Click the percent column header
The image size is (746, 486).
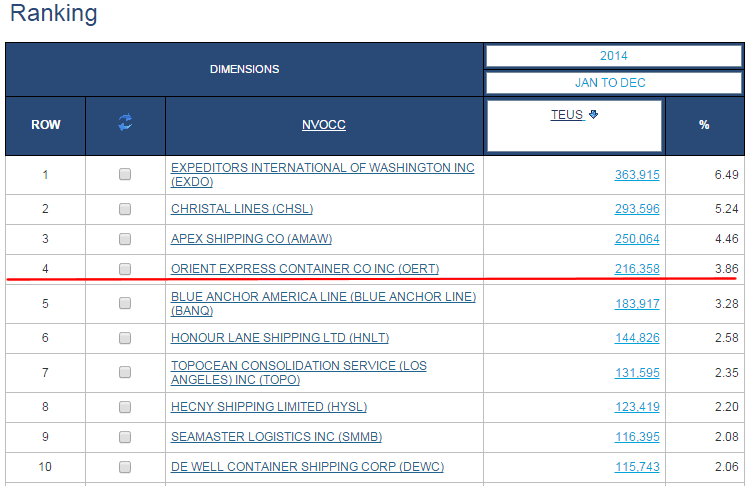[x=704, y=125]
